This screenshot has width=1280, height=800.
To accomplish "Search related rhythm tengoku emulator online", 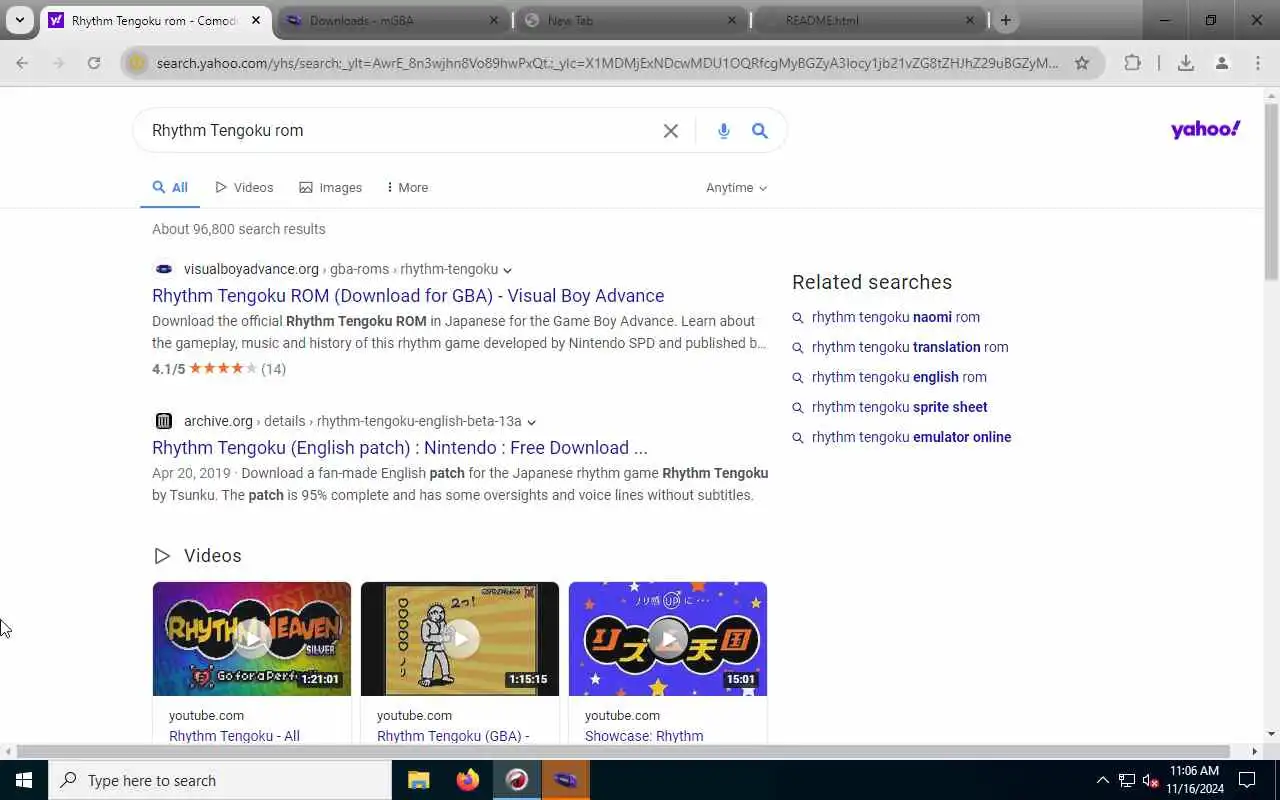I will pos(911,437).
